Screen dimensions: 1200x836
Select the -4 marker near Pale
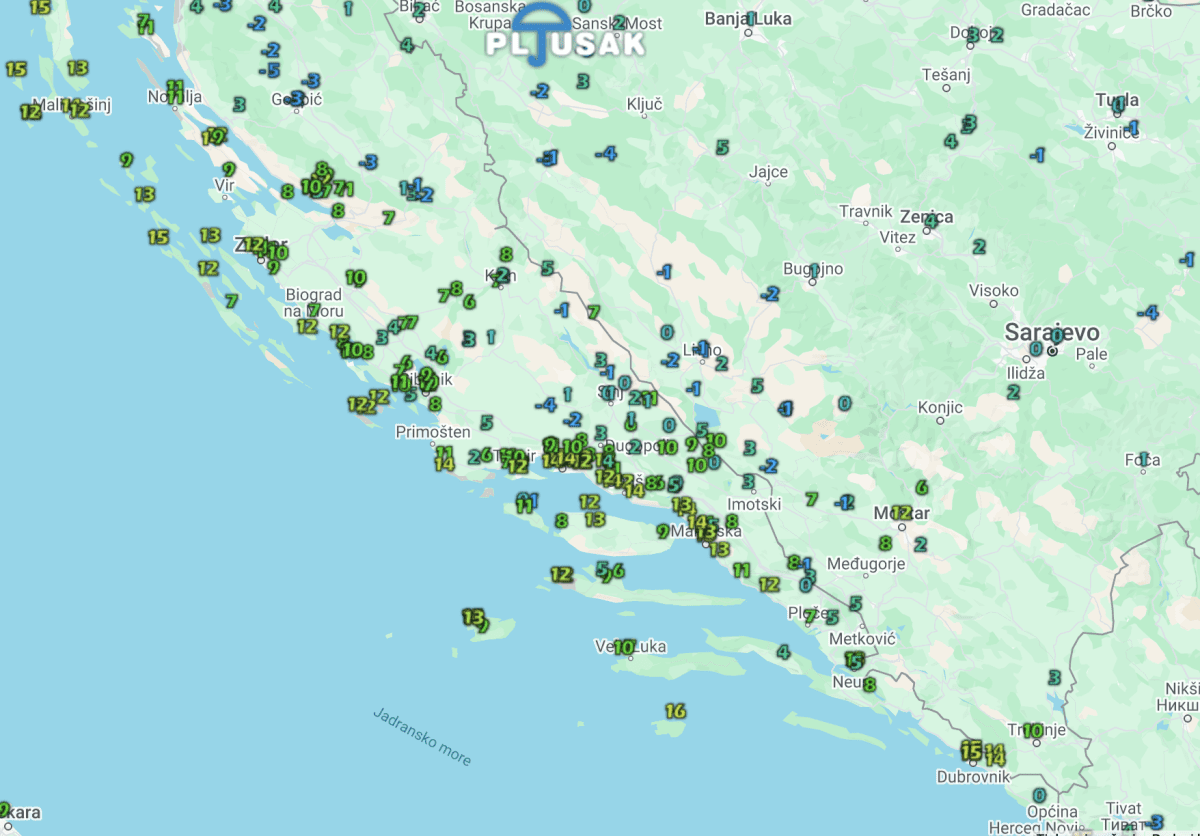tap(1148, 313)
